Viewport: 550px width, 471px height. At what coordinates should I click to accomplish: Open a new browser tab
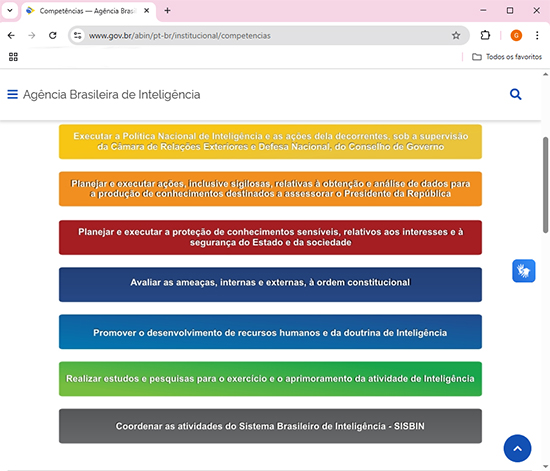pyautogui.click(x=167, y=11)
